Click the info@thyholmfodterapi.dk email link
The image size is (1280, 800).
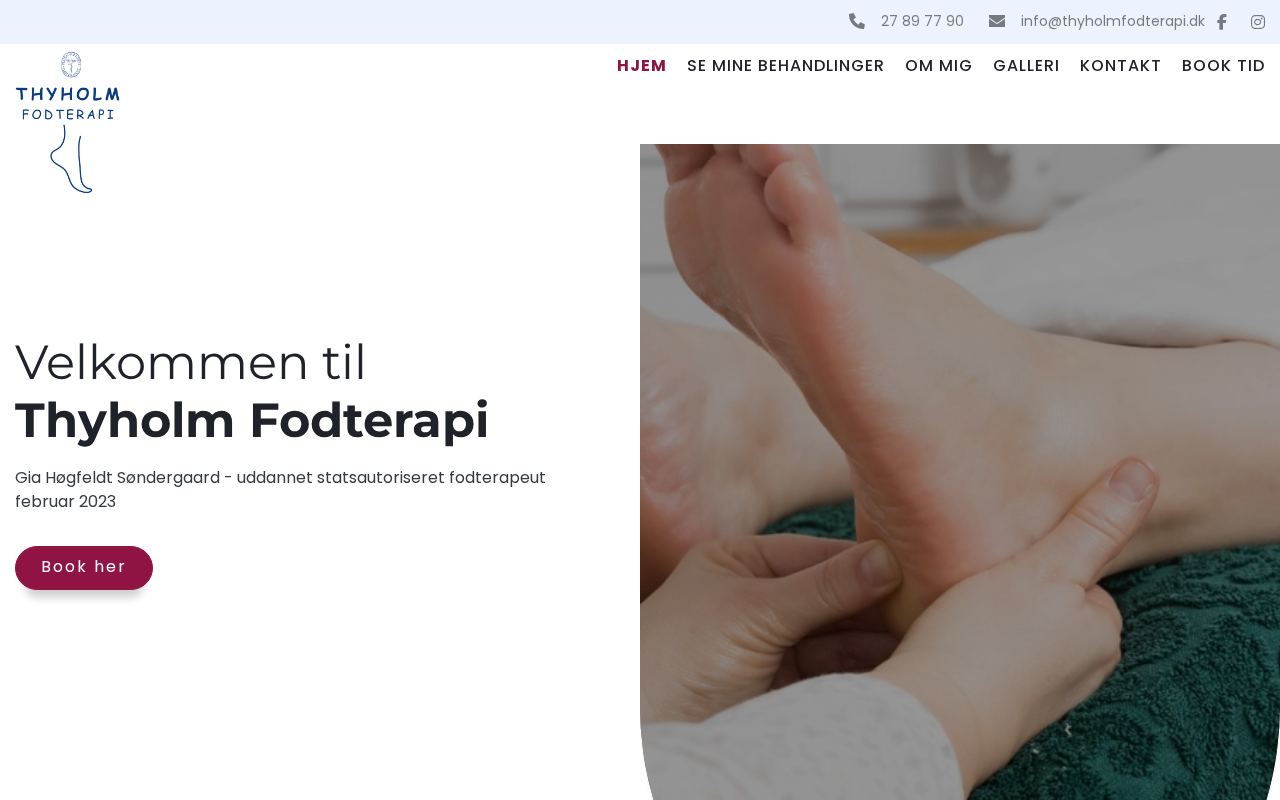1112,21
